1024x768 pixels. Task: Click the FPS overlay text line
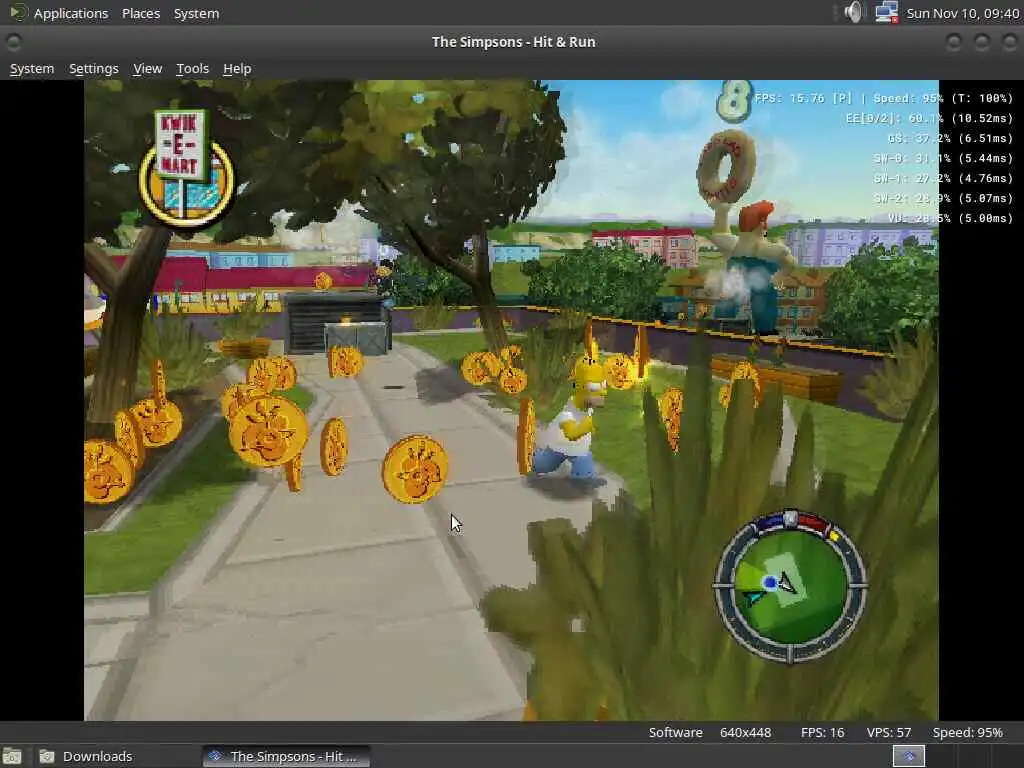point(884,98)
